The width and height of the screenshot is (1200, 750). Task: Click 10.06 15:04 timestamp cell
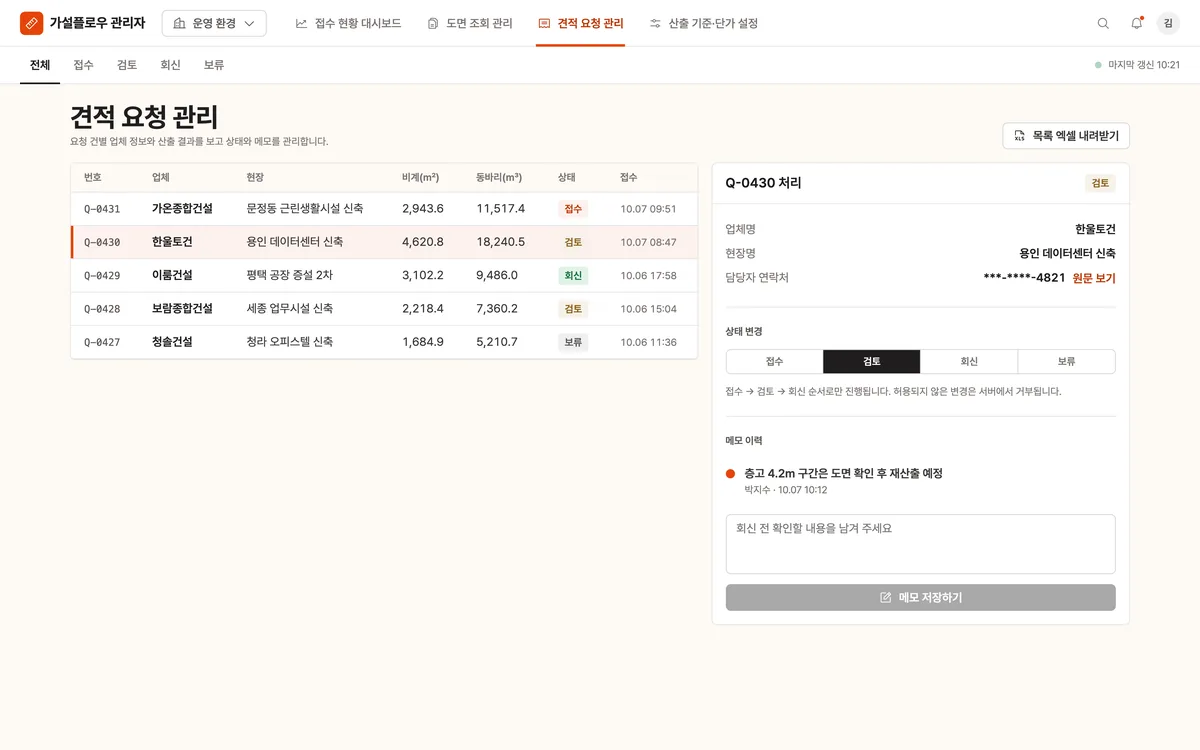coord(648,308)
